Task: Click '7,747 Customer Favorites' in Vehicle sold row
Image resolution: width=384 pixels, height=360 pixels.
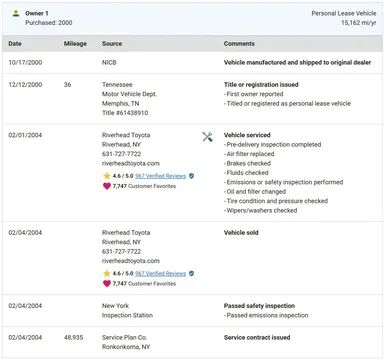Action: [144, 284]
